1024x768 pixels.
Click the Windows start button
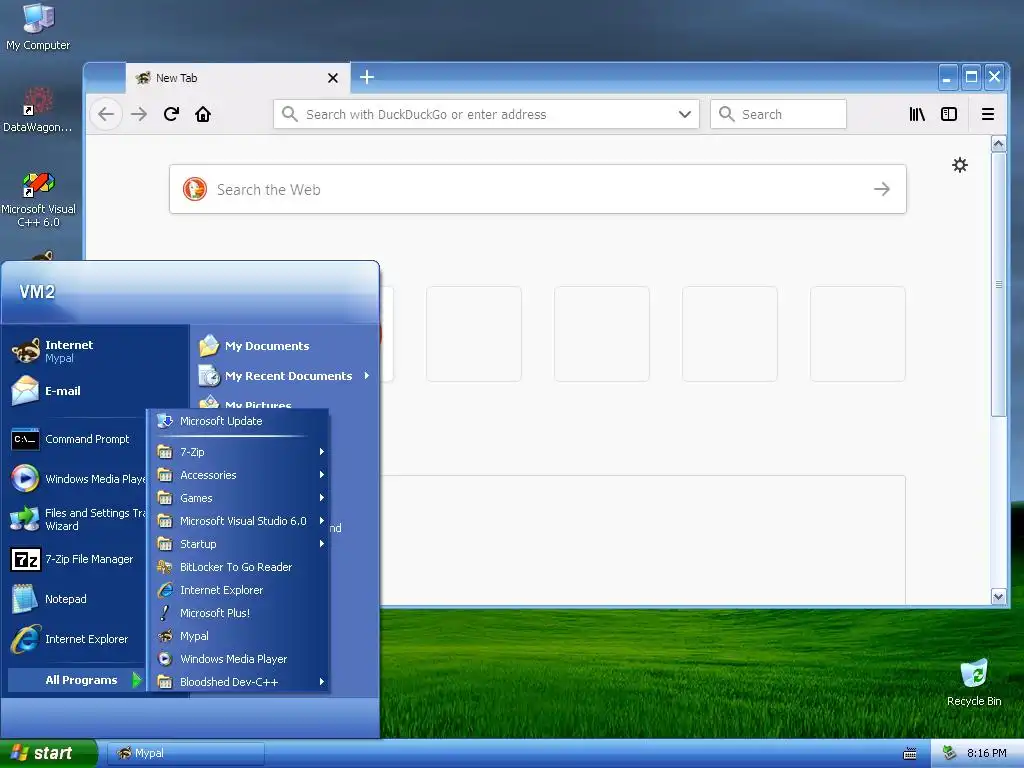pyautogui.click(x=48, y=753)
